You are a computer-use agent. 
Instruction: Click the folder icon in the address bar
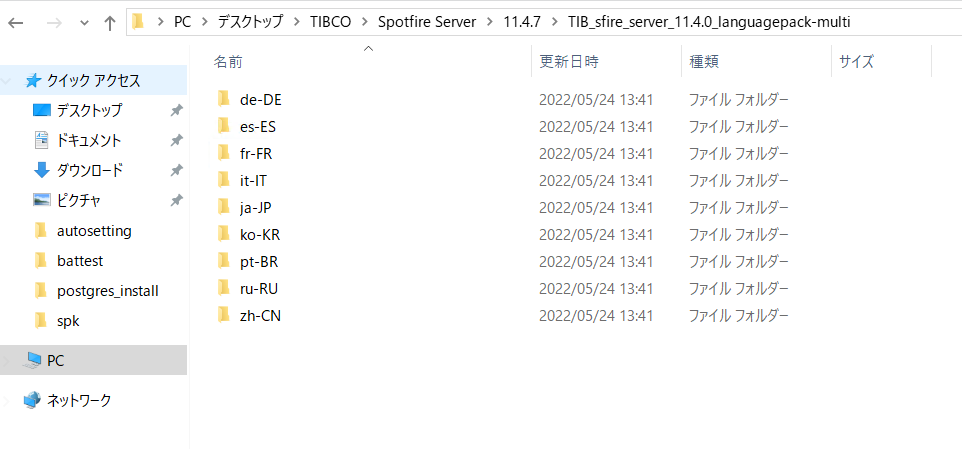[138, 22]
